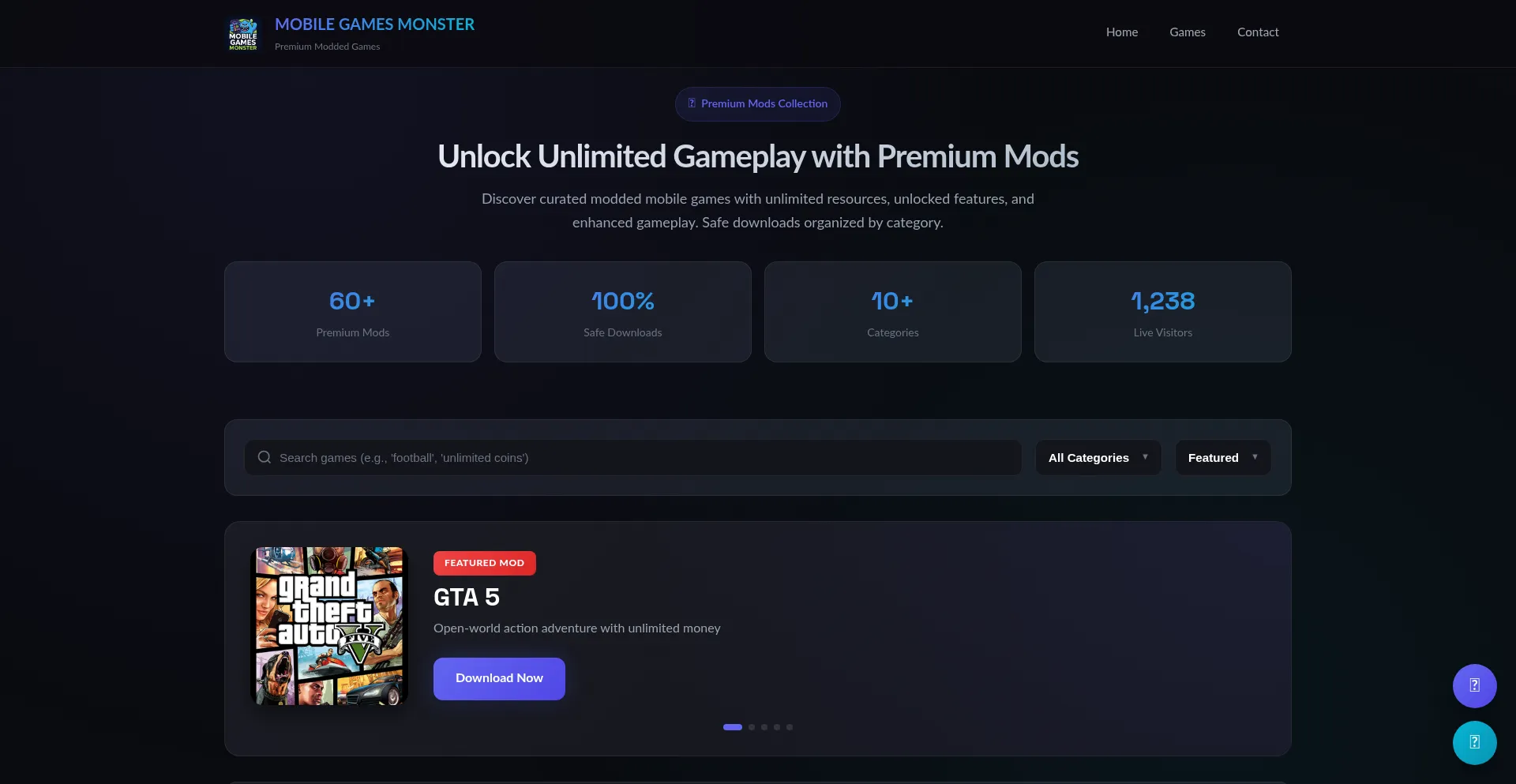Go to the Home menu item

point(1121,32)
